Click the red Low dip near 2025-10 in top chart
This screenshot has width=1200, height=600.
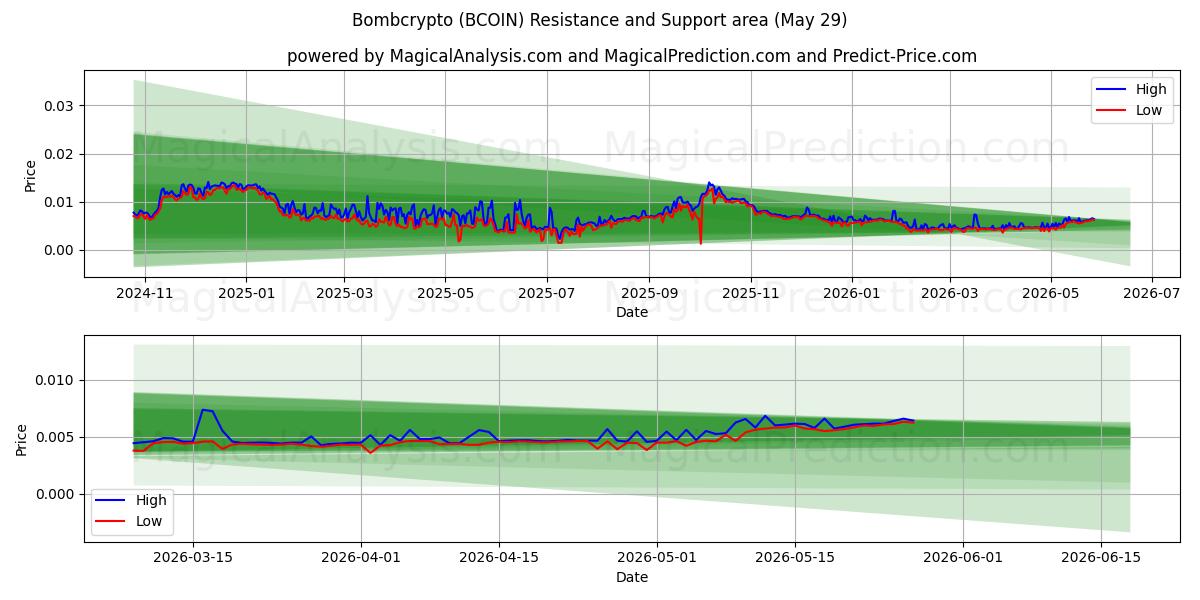coord(700,240)
